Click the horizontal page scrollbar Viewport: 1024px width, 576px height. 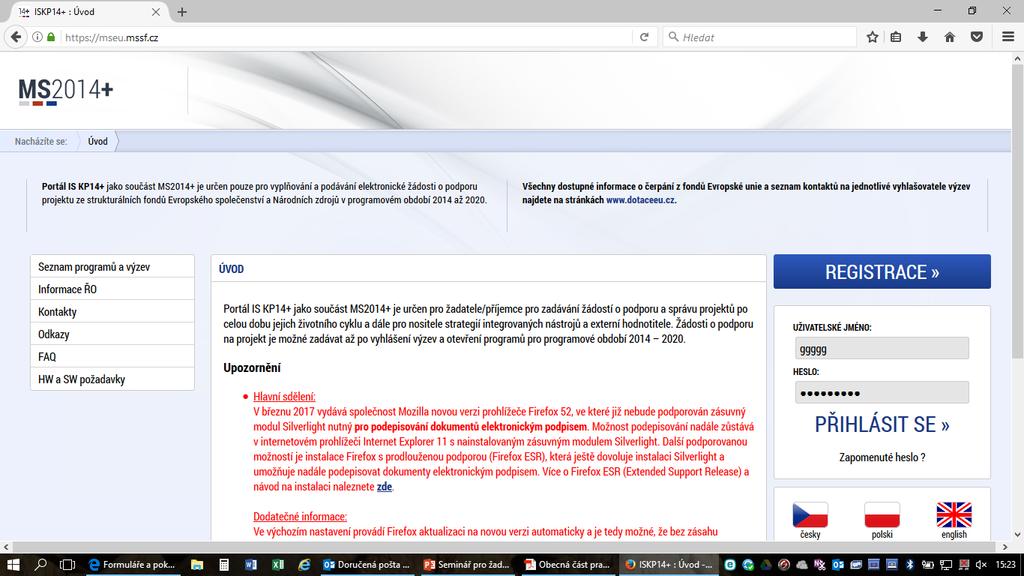point(506,547)
